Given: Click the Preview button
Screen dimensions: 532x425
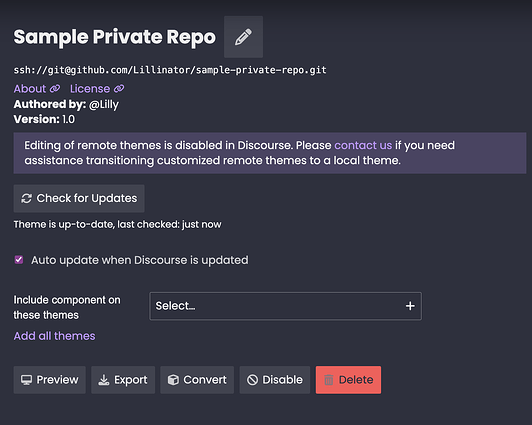Looking at the screenshot, I should [50, 380].
